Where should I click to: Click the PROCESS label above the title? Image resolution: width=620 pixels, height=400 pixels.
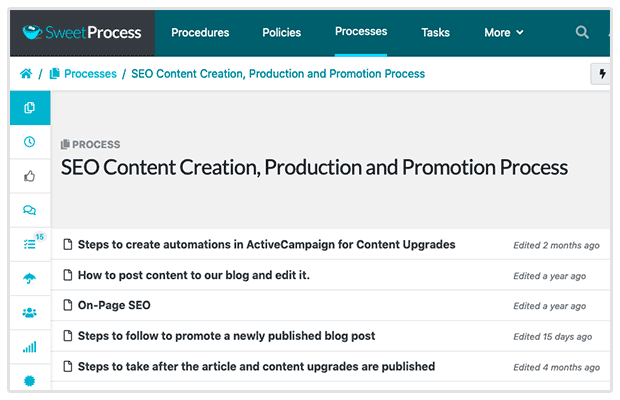pos(91,145)
